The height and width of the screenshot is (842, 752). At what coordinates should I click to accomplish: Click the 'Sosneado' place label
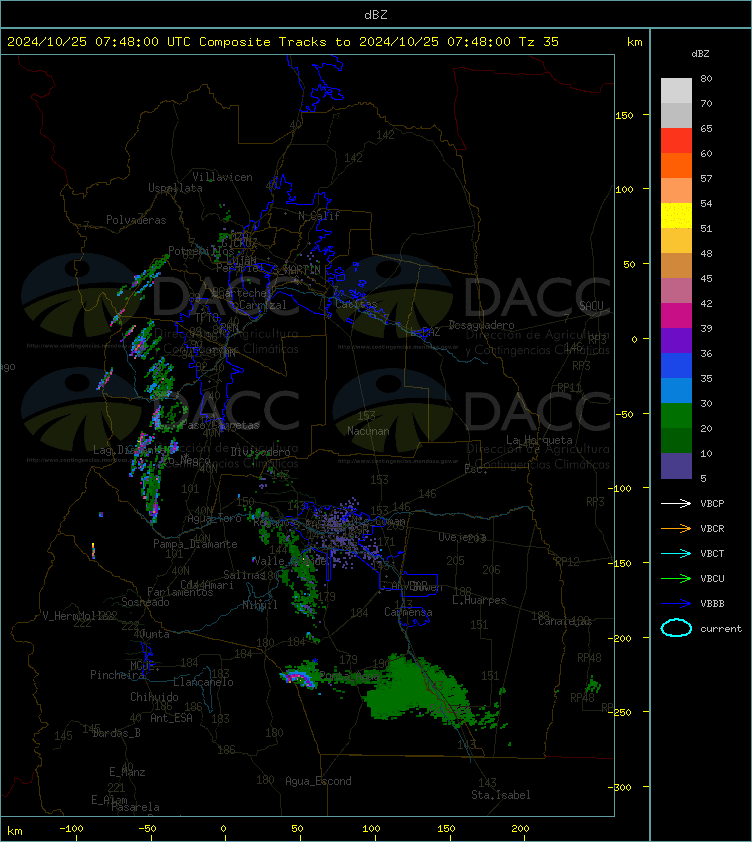pos(145,603)
